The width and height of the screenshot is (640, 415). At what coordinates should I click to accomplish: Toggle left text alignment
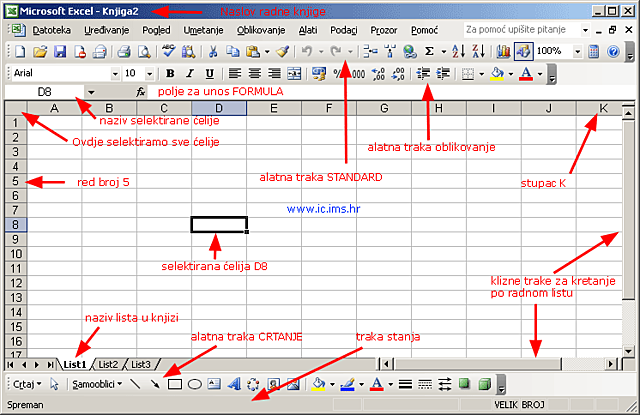click(234, 74)
